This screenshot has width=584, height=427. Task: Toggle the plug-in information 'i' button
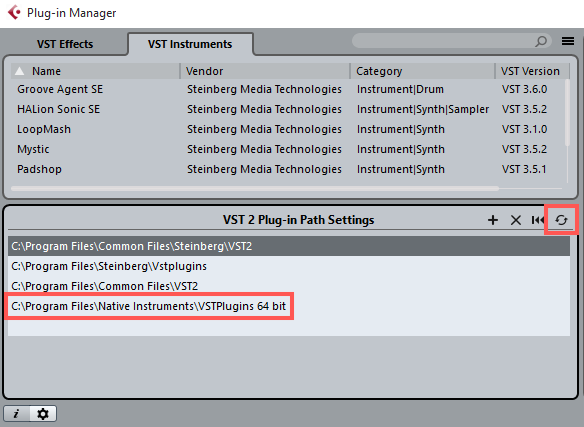pos(16,414)
